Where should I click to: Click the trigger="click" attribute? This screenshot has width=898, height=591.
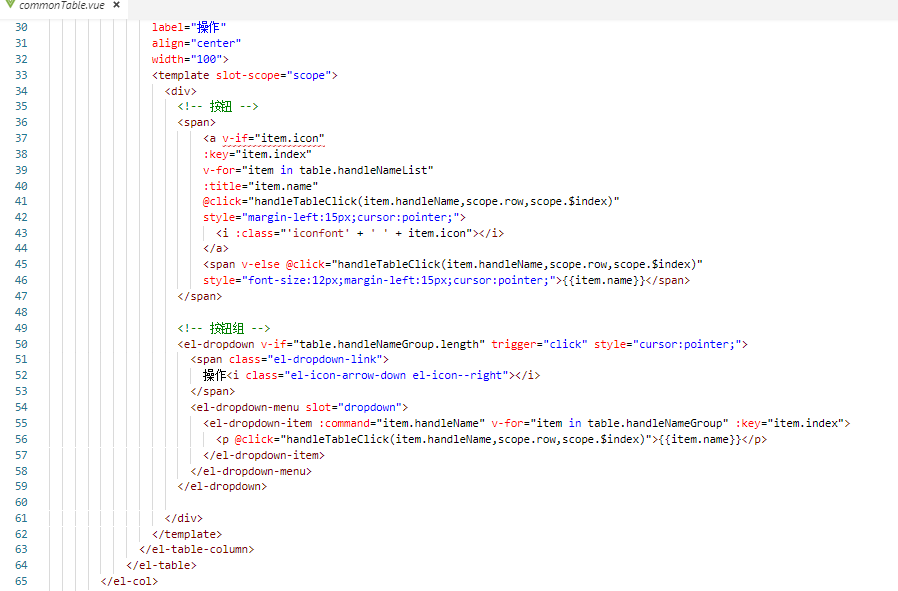[x=539, y=344]
